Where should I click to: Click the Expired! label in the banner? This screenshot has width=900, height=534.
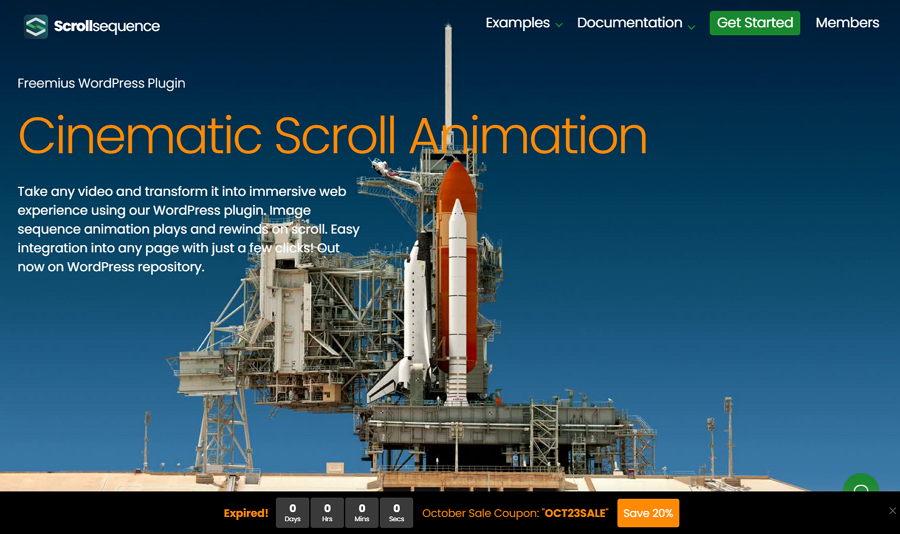(245, 513)
